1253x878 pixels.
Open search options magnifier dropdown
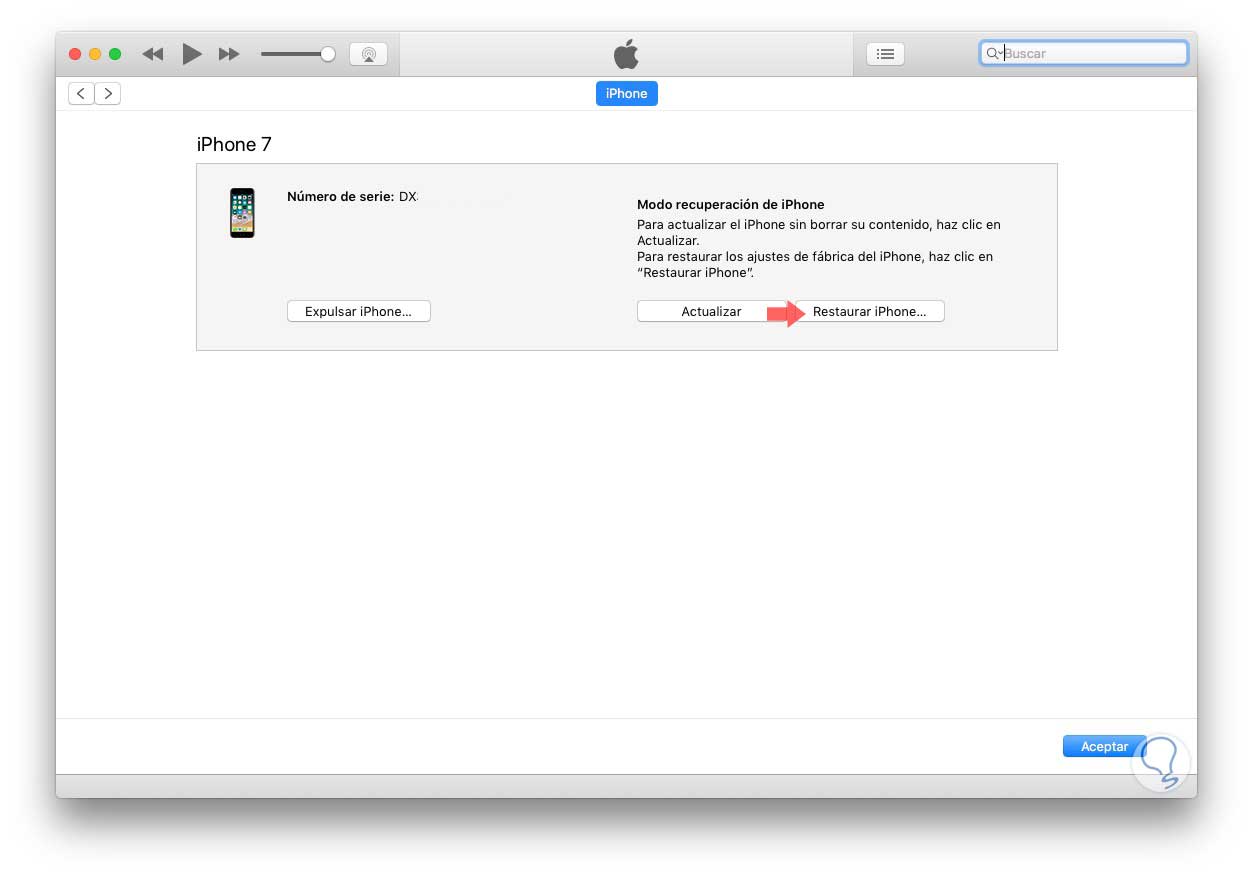point(994,54)
